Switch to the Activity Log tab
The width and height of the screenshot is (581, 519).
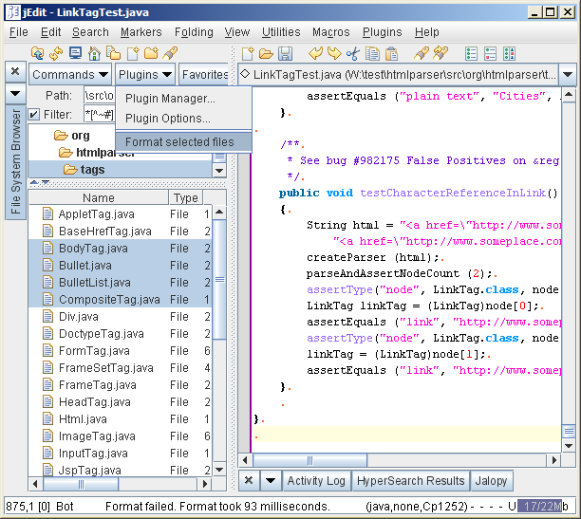click(316, 481)
